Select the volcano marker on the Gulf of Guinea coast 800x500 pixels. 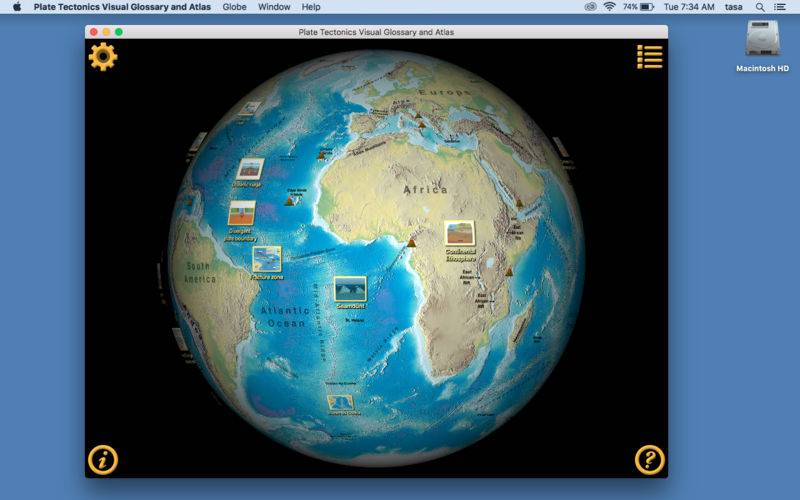411,242
